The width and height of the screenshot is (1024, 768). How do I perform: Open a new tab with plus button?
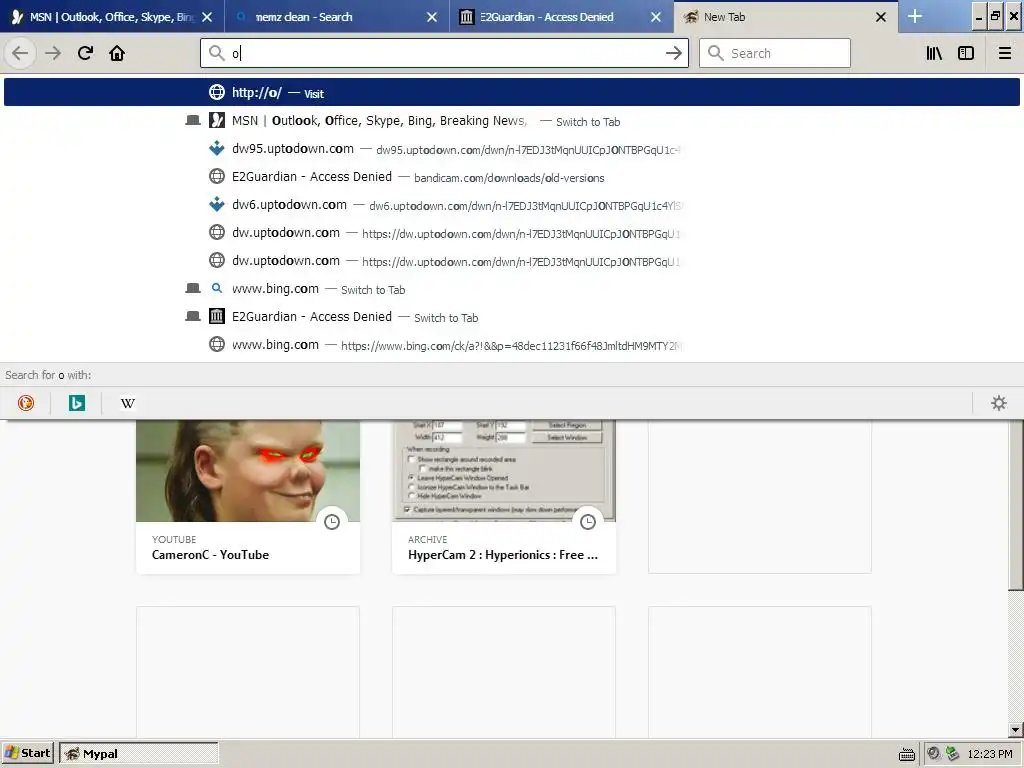point(915,16)
